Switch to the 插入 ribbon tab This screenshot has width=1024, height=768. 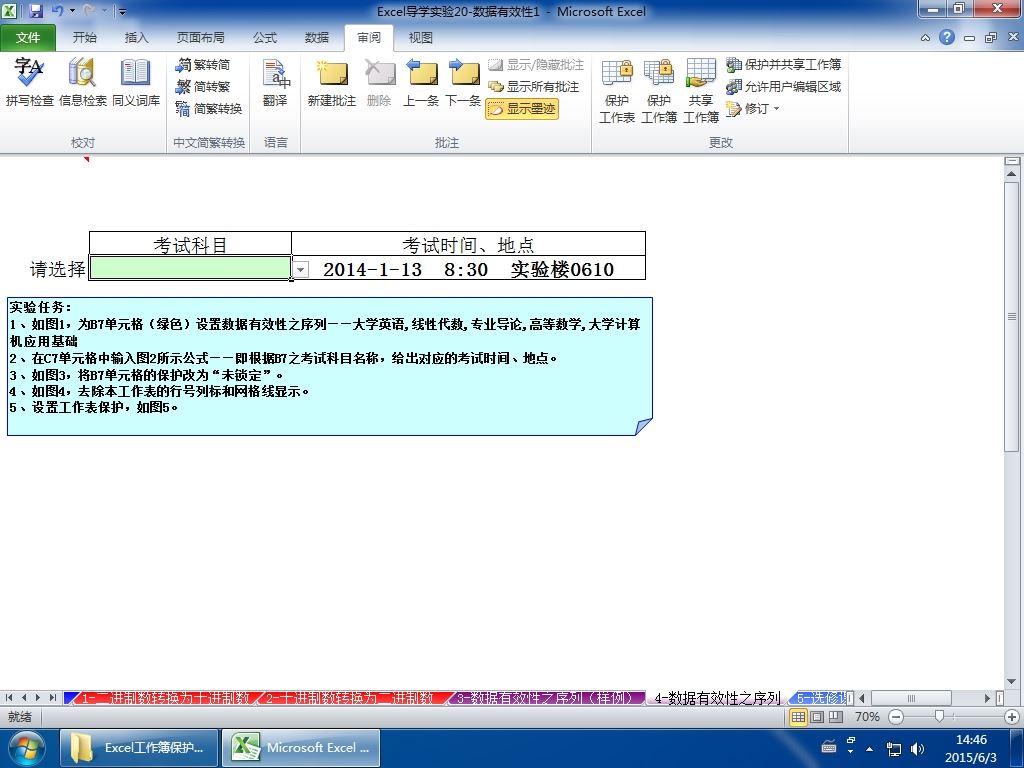[x=136, y=38]
